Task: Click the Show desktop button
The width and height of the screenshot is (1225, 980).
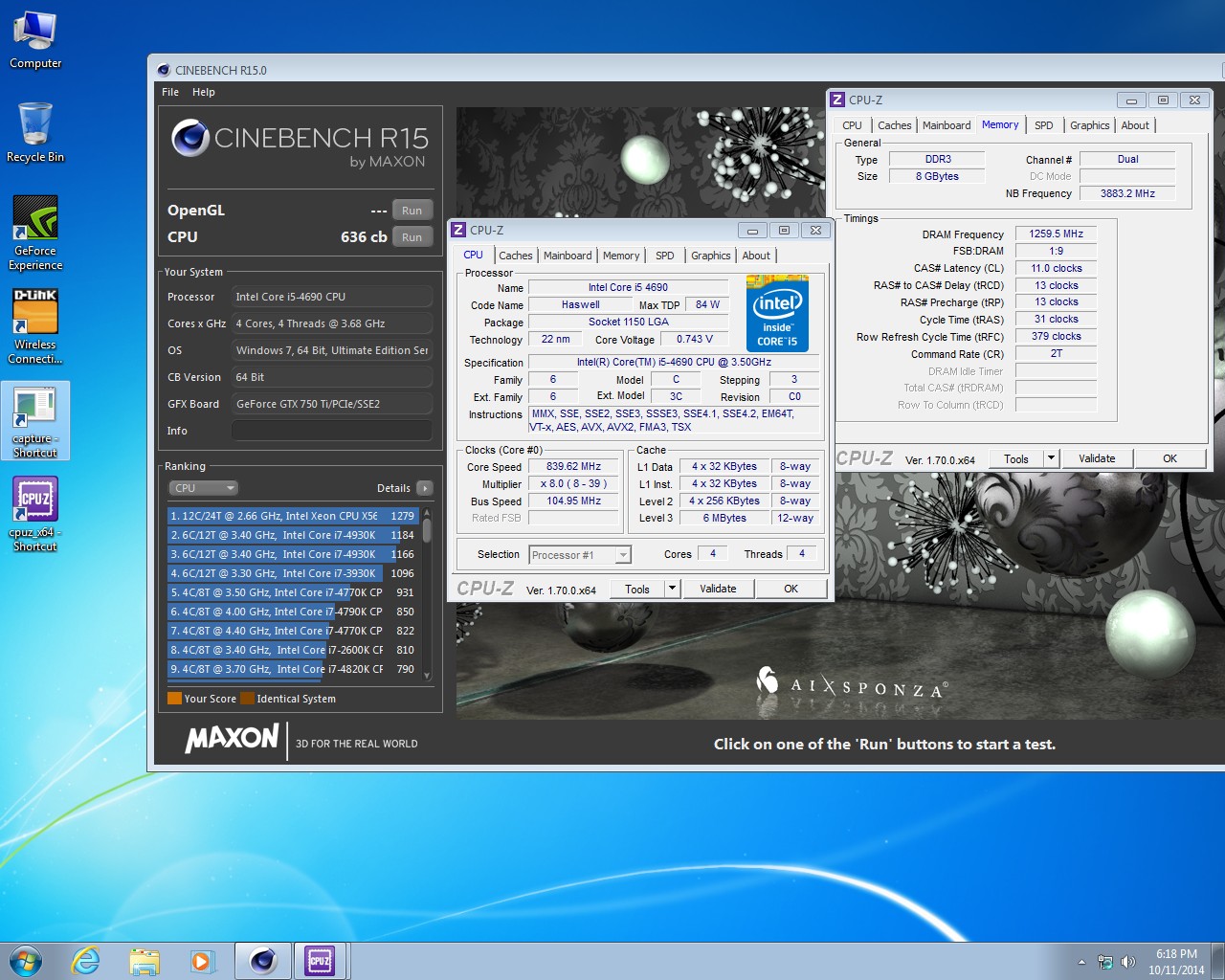Action: tap(1218, 962)
